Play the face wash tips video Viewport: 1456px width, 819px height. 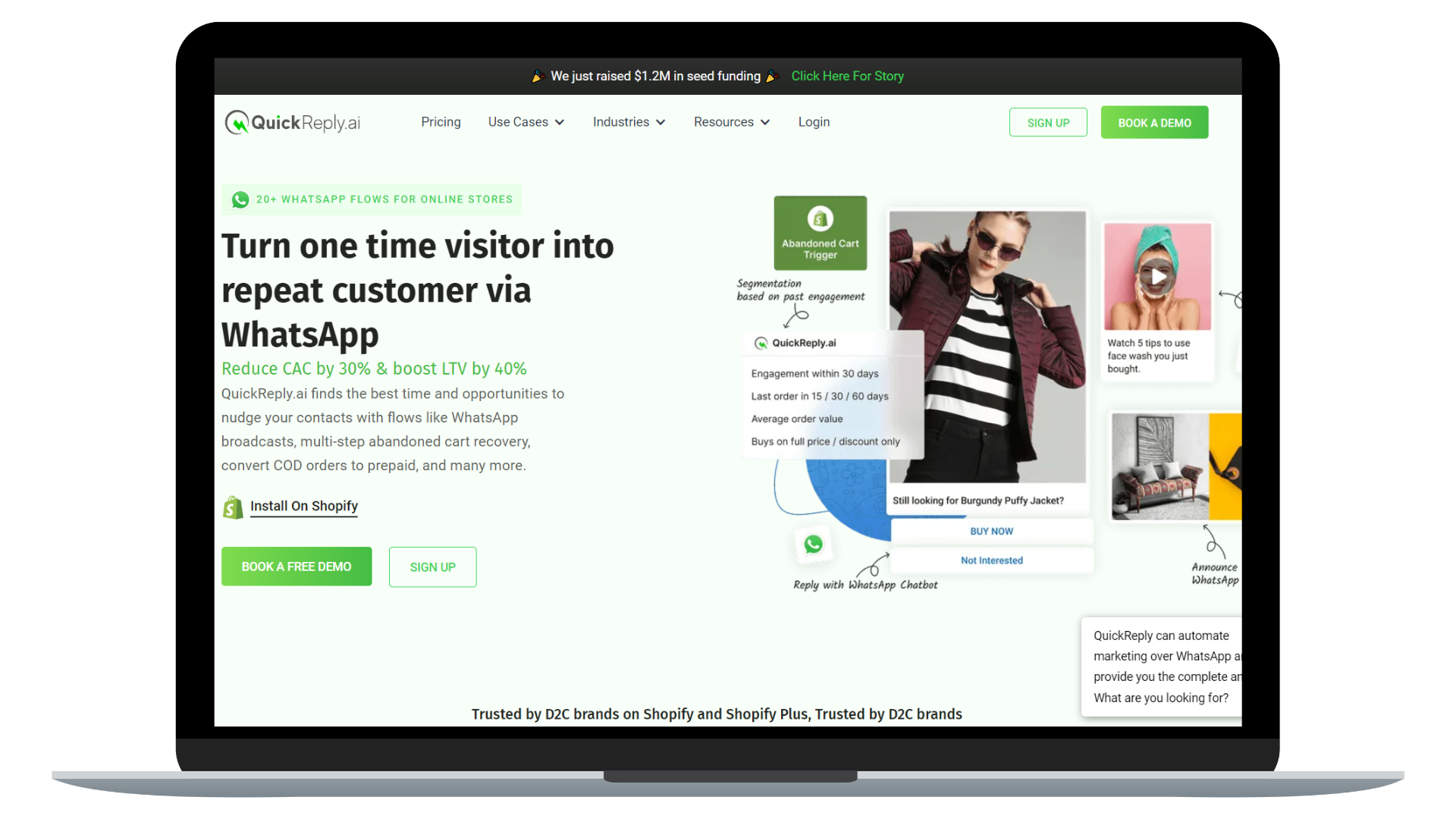click(x=1156, y=276)
